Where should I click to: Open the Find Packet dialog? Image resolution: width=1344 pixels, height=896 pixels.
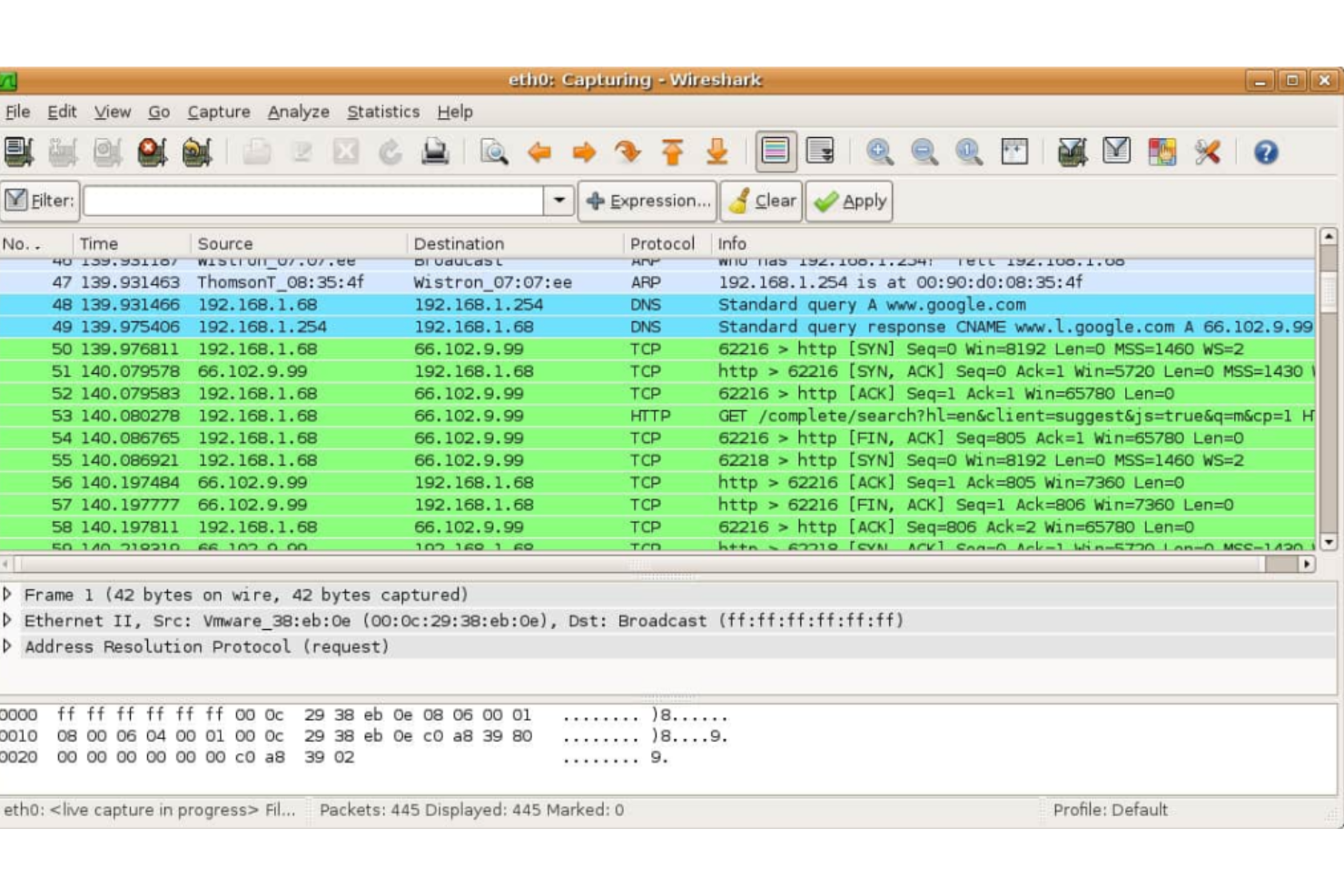(x=494, y=152)
